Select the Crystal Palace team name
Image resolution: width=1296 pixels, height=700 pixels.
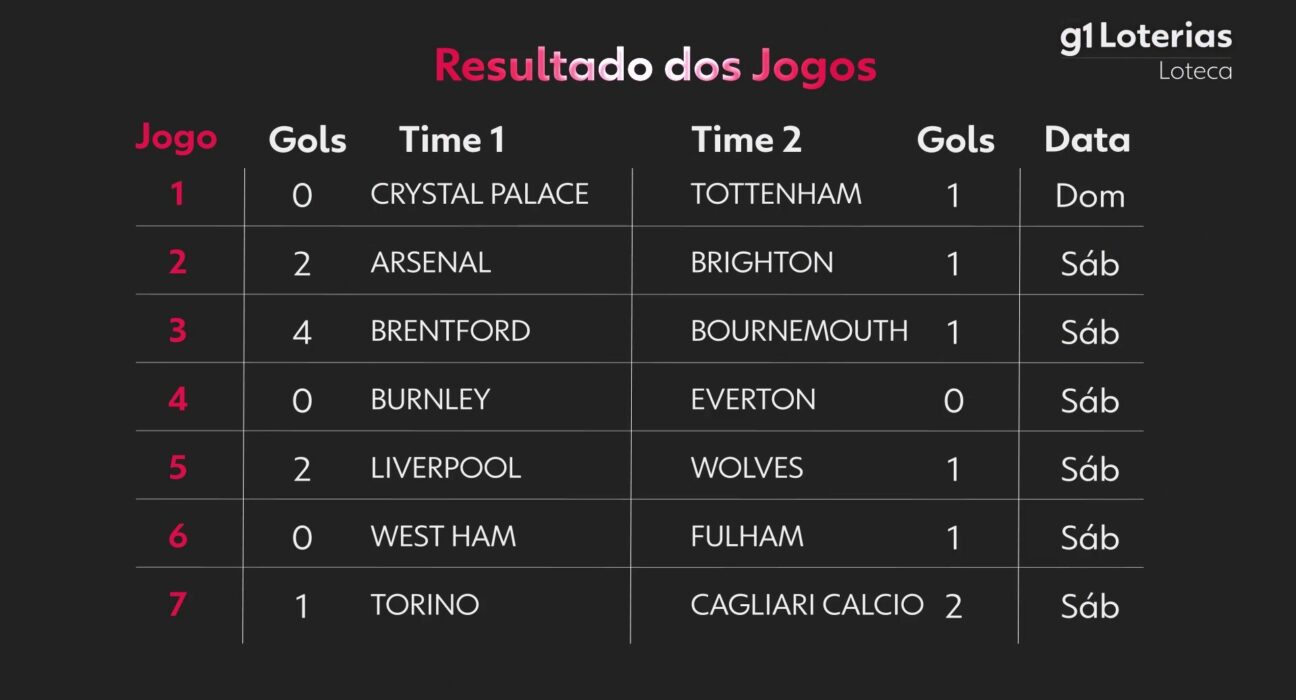point(479,194)
